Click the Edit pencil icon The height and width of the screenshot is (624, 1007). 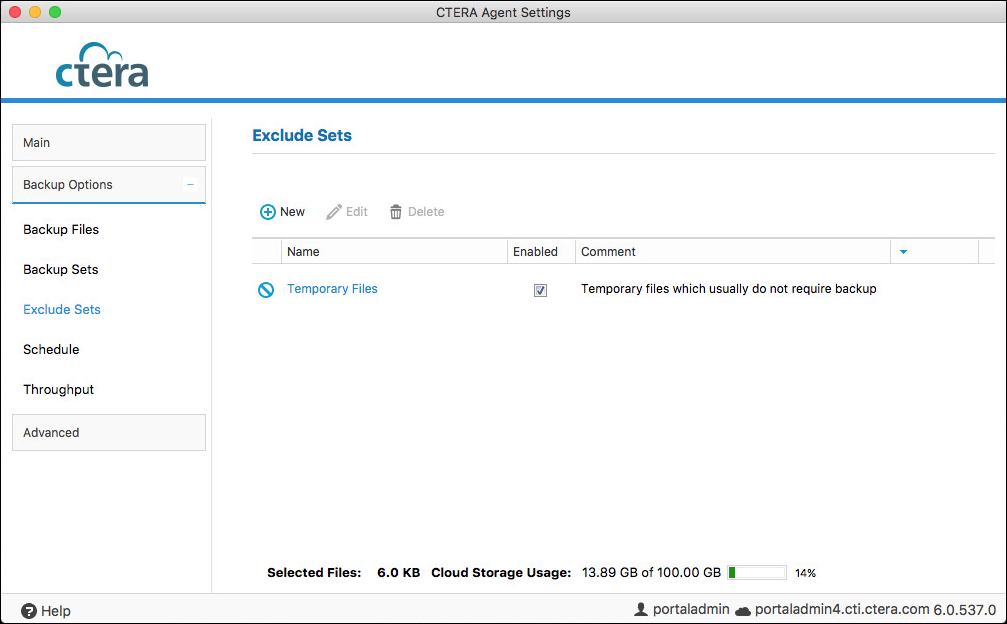click(x=334, y=212)
